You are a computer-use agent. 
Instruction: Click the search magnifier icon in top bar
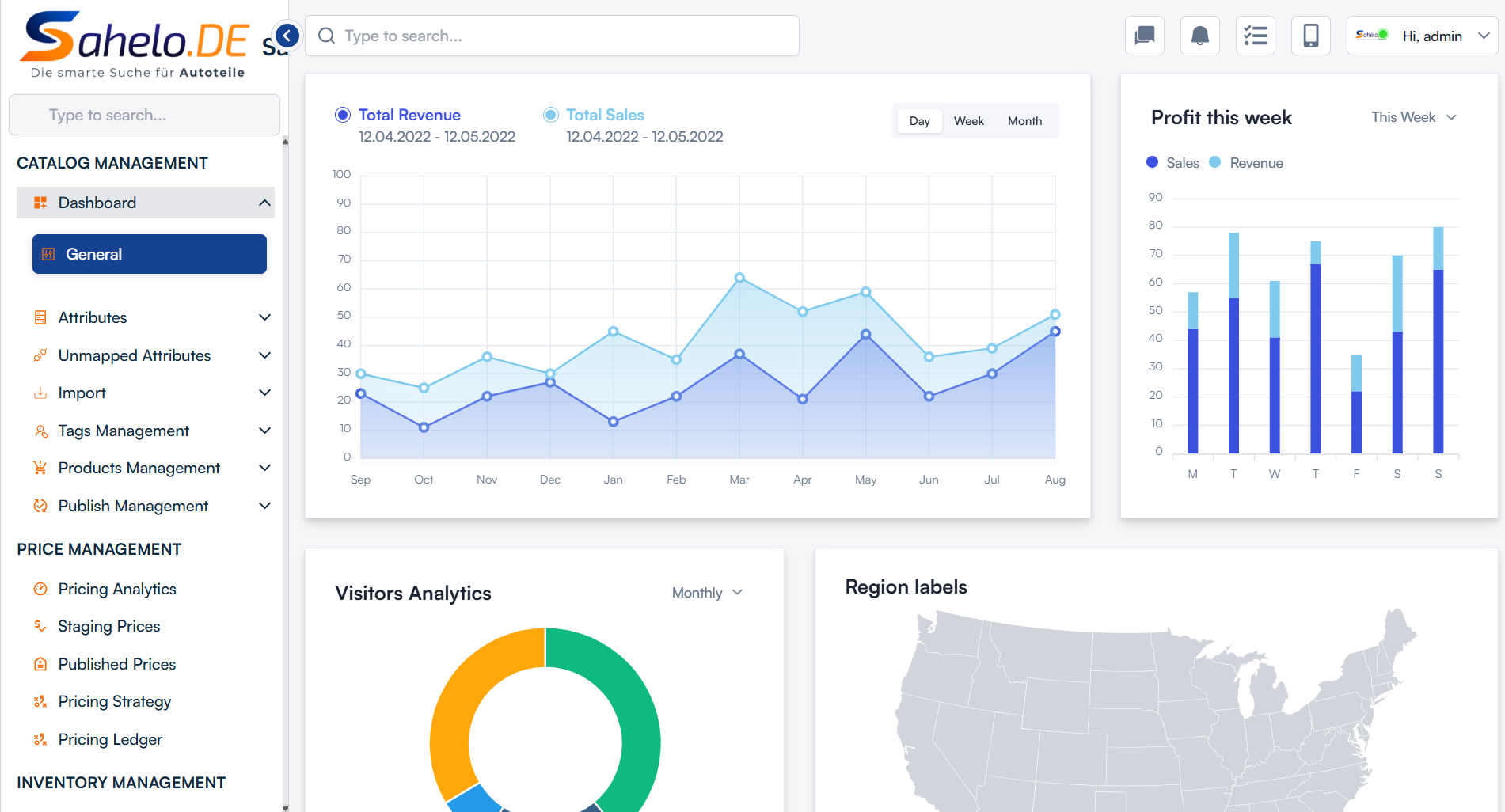pyautogui.click(x=326, y=36)
